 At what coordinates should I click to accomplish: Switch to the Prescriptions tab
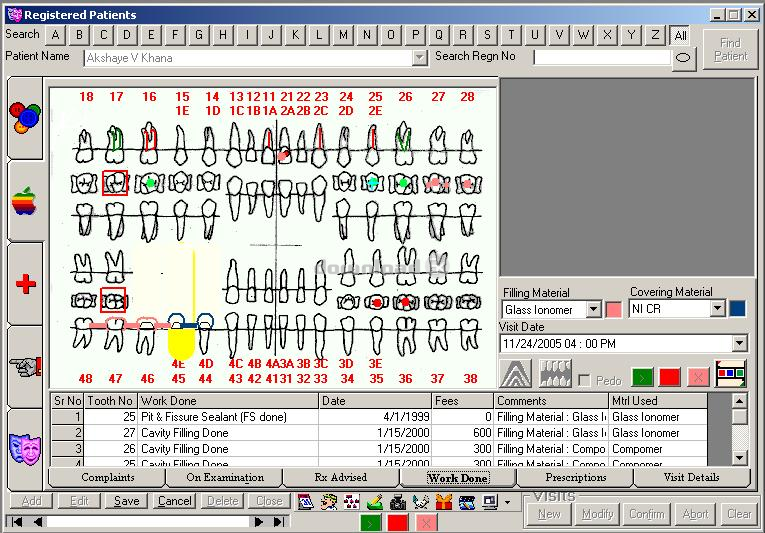point(575,477)
